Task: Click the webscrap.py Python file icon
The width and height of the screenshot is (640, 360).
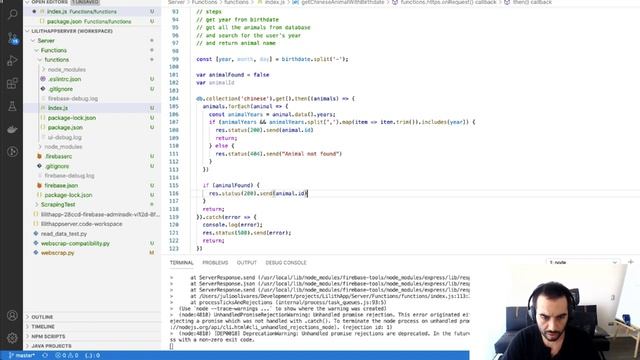Action: click(36, 253)
